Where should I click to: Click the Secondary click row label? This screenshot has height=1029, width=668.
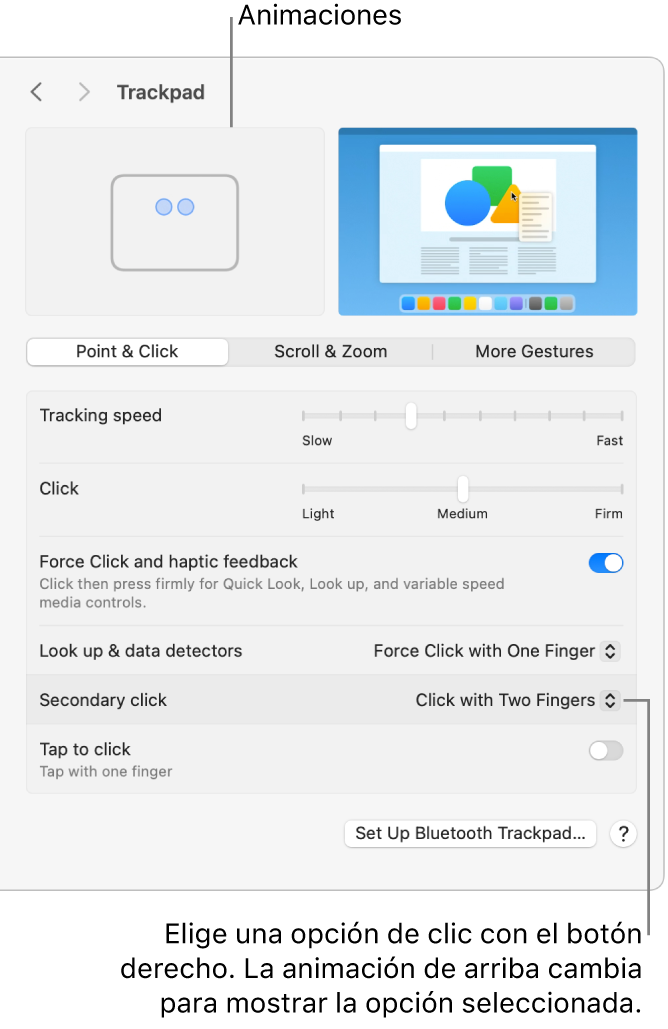tap(103, 700)
